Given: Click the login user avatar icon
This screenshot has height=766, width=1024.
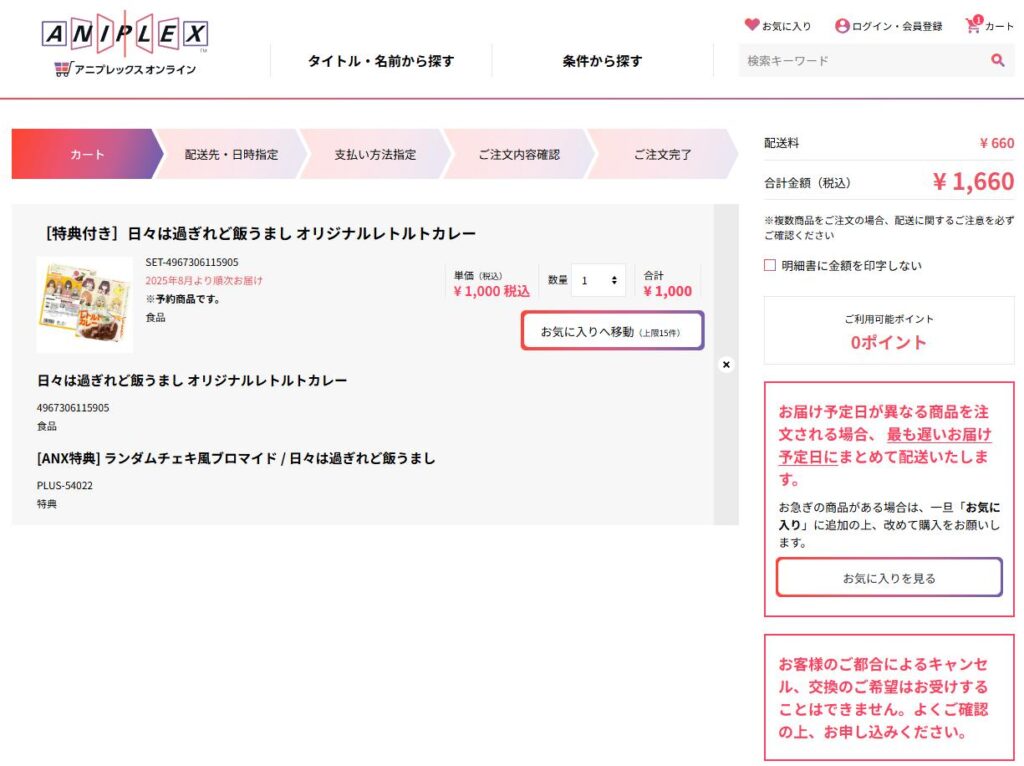Looking at the screenshot, I should (x=842, y=26).
